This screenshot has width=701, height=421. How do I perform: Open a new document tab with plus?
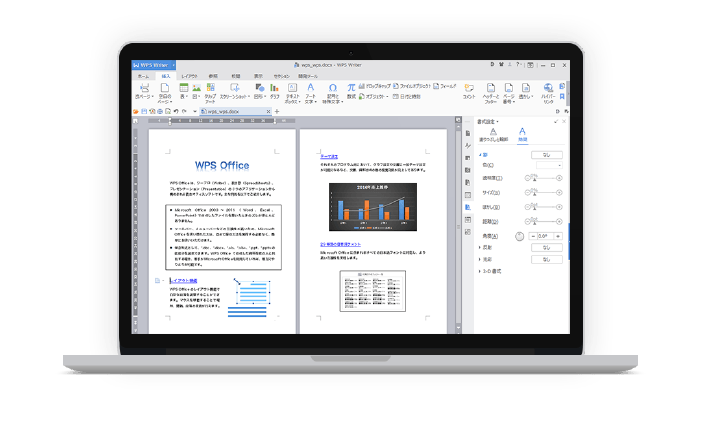click(277, 111)
